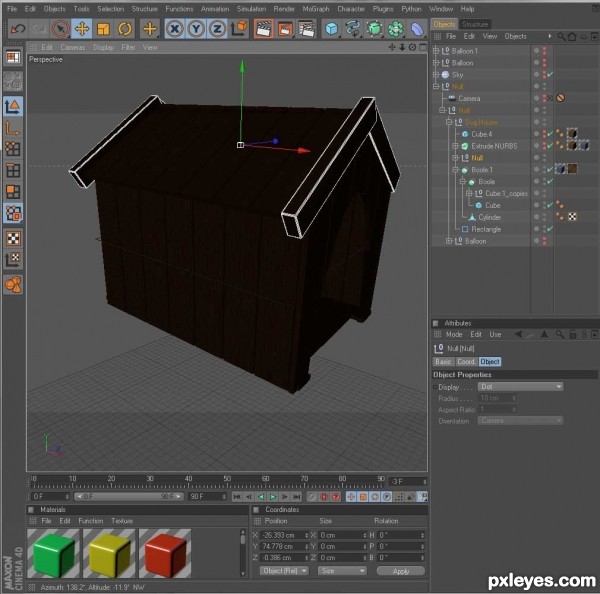Switch to Points mode
The image size is (600, 594).
[x=13, y=148]
